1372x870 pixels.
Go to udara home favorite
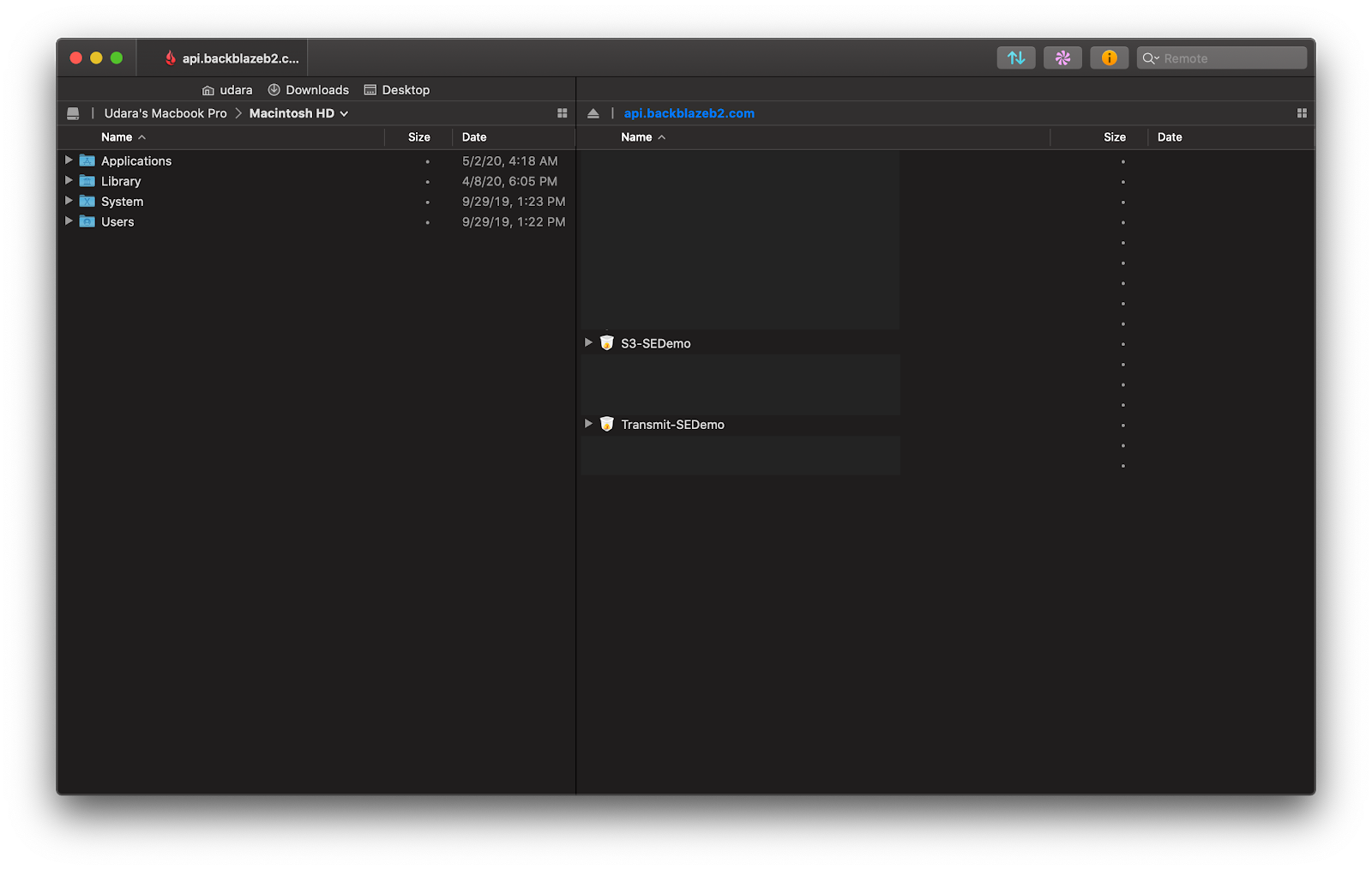point(227,90)
